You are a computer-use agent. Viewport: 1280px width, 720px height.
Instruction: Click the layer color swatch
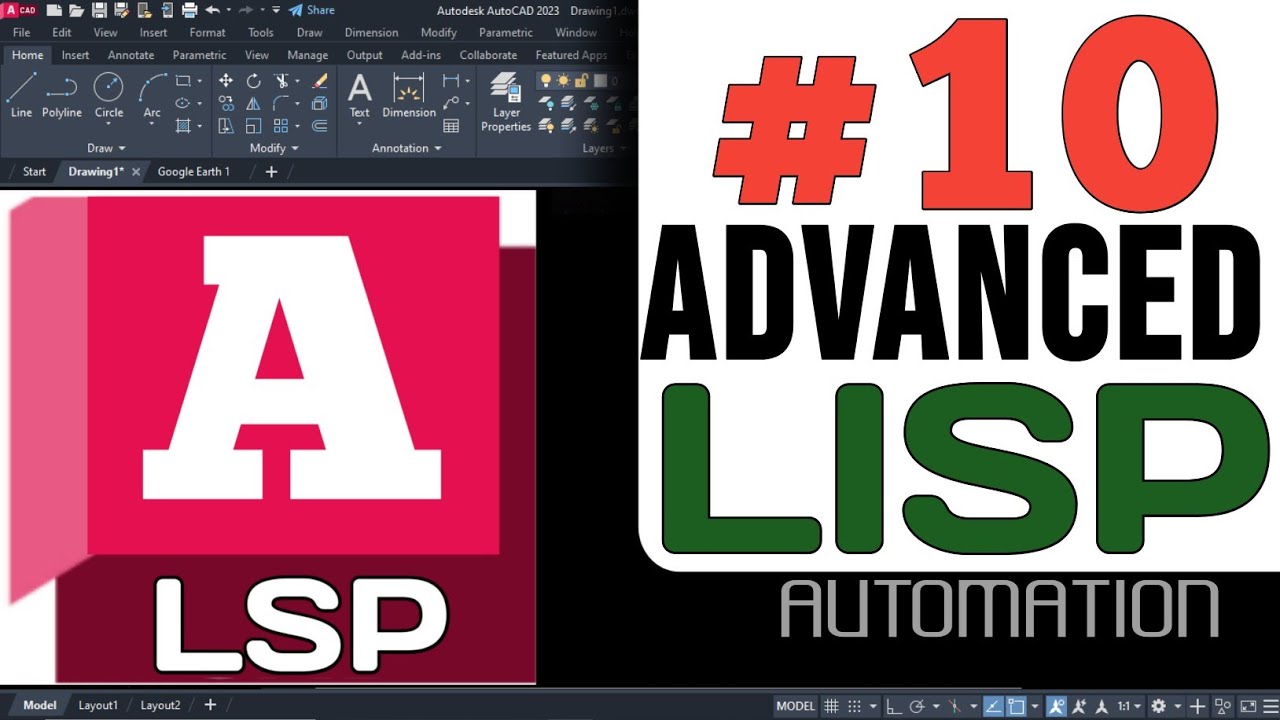point(601,81)
